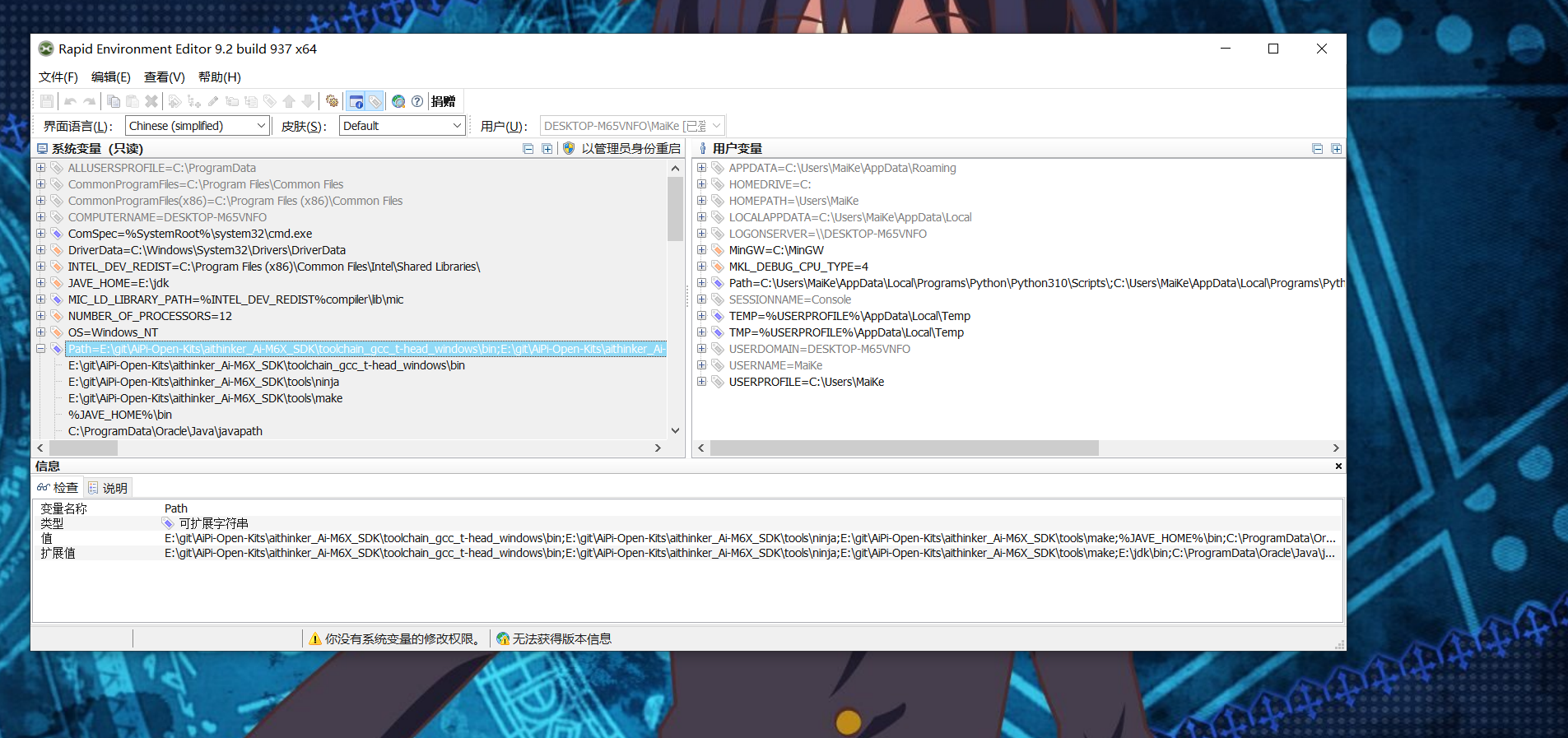Click 以管理员身份重启 restart as administrator
1568x738 pixels.
(x=622, y=149)
